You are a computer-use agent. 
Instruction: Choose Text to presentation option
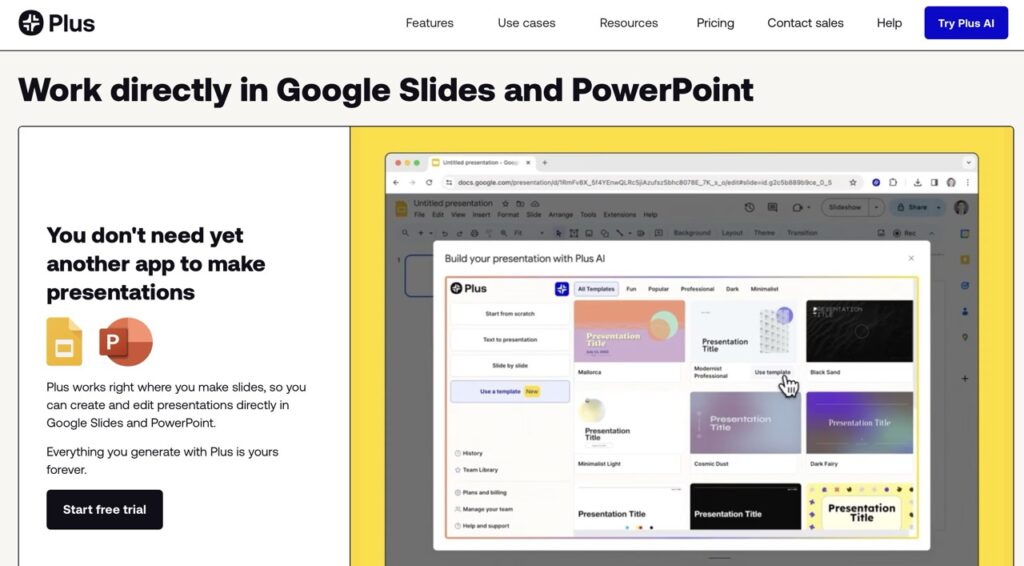point(510,339)
